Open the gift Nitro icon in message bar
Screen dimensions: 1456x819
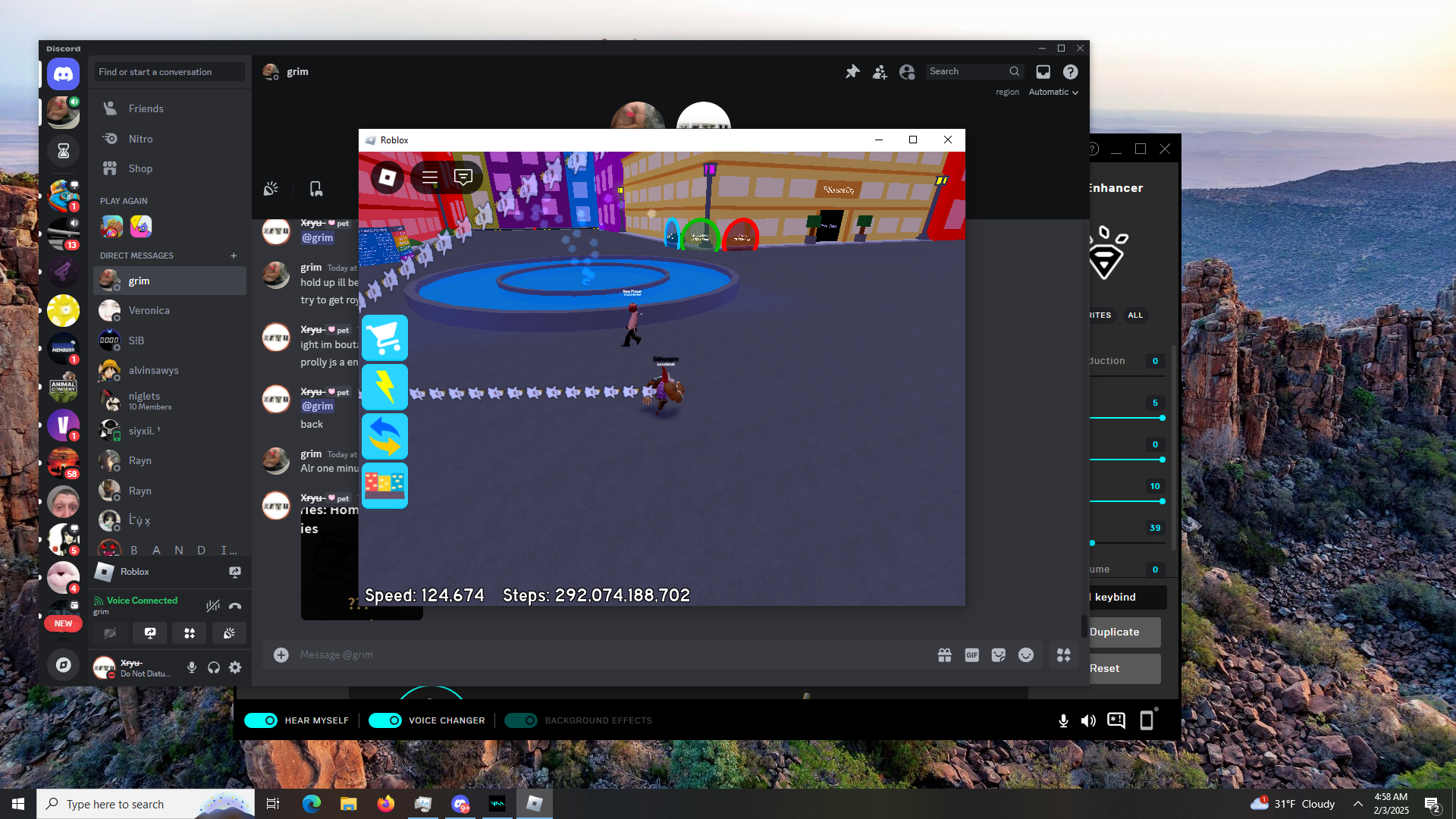tap(944, 655)
